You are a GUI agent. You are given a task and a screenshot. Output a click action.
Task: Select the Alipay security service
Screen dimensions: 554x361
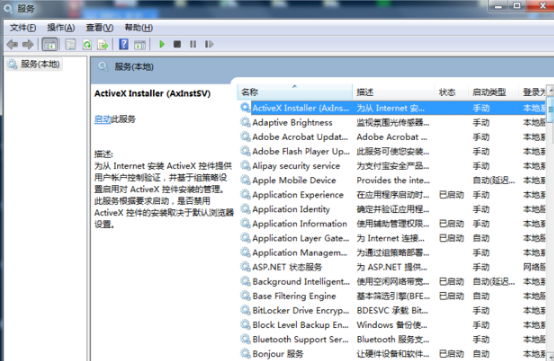[x=393, y=166]
